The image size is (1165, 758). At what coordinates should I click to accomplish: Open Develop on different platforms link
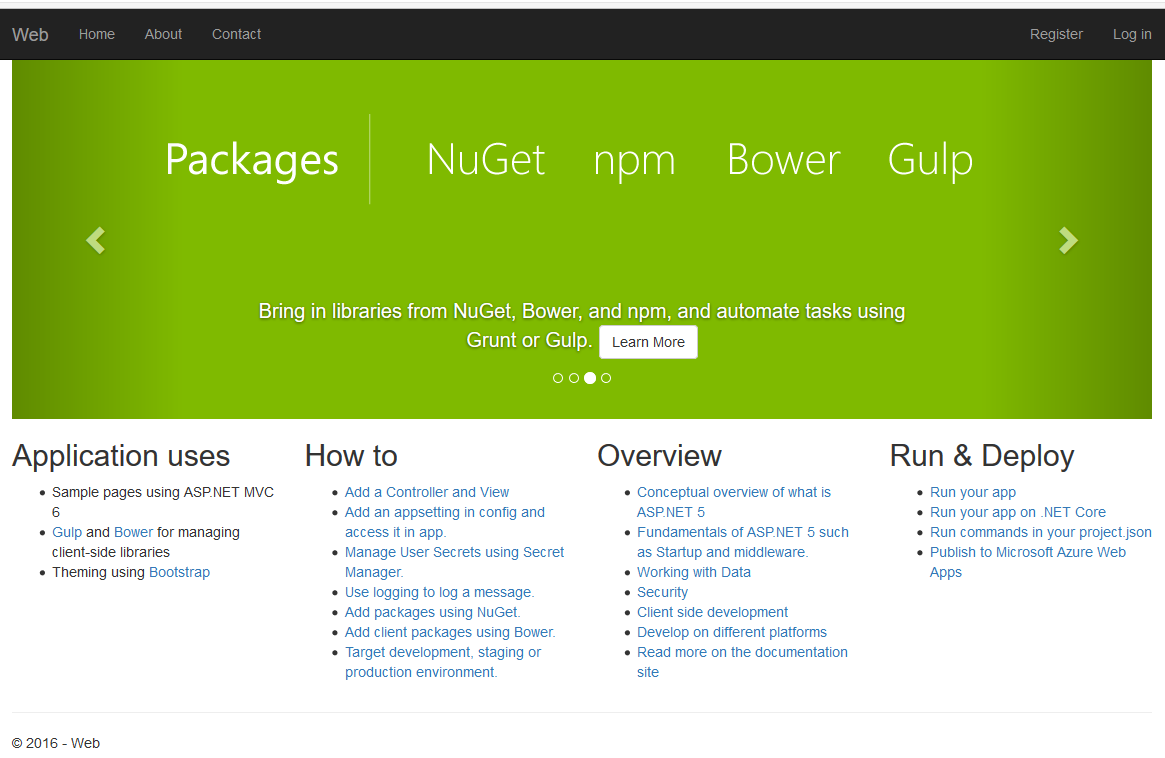732,632
